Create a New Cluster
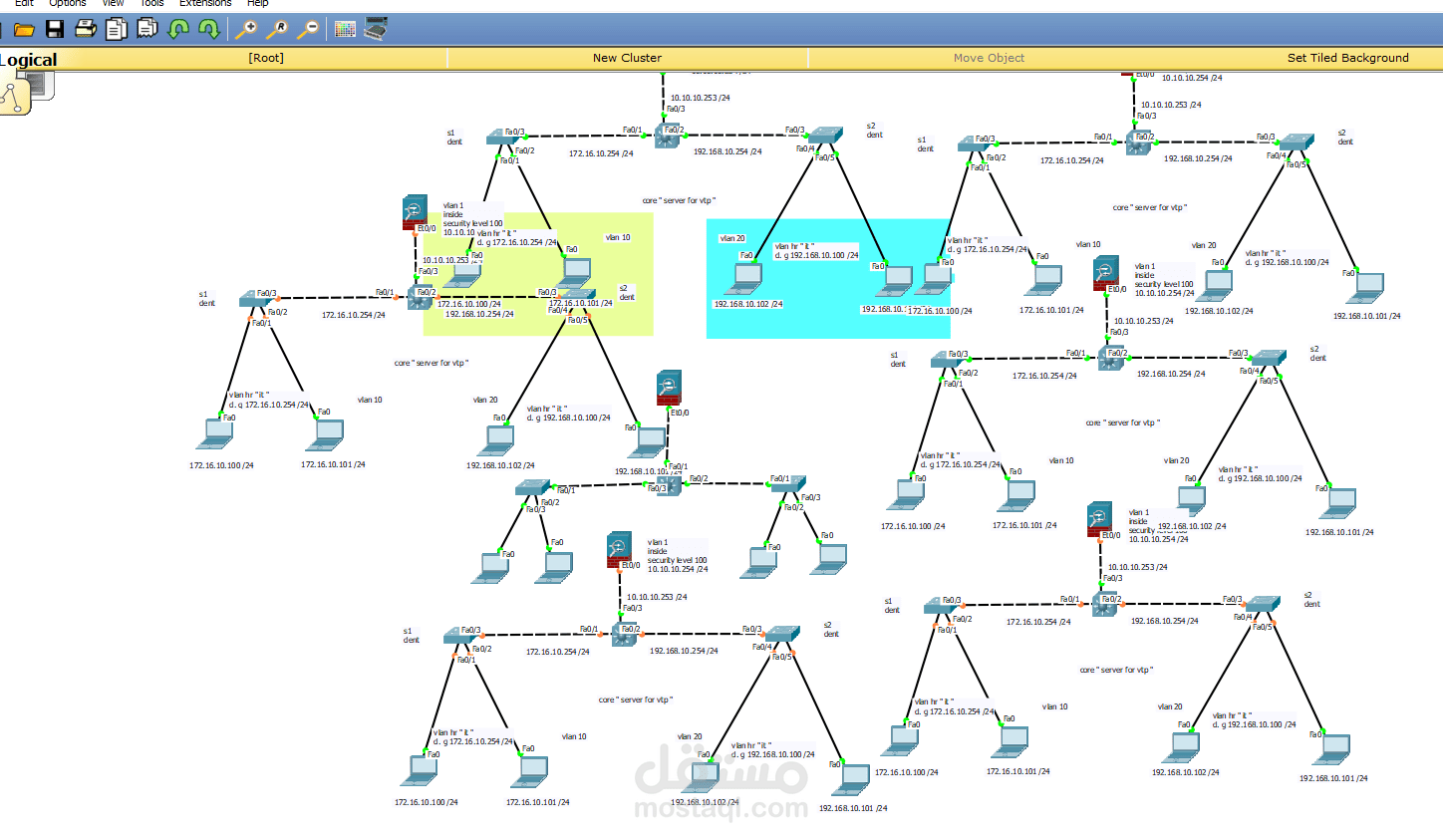This screenshot has width=1443, height=840. coord(626,58)
